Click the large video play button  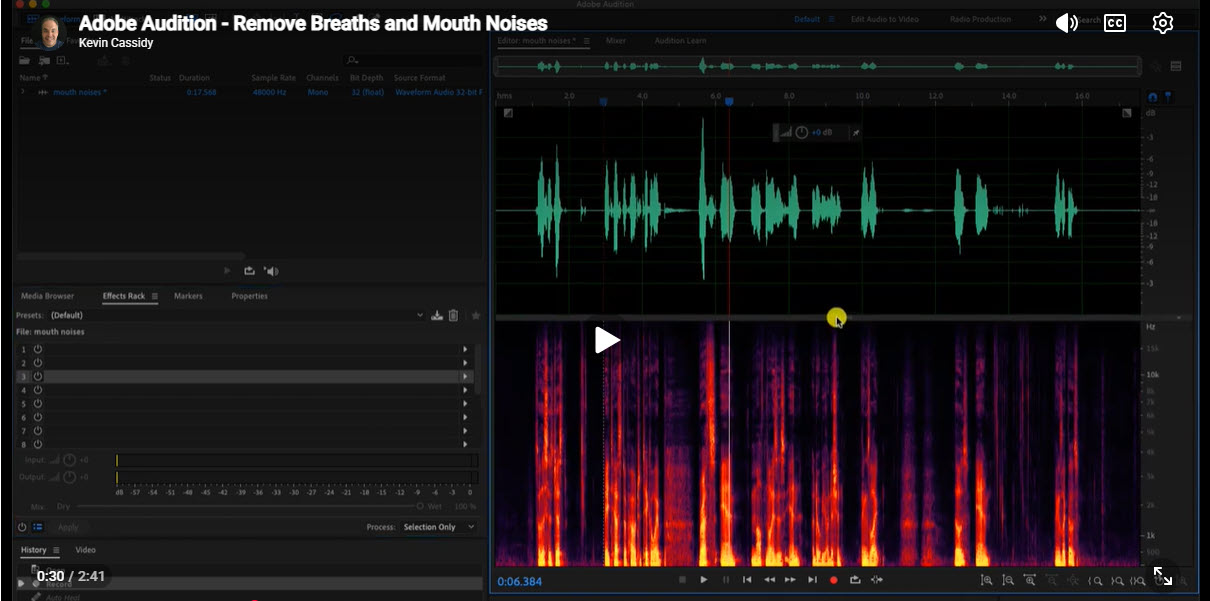(x=606, y=340)
